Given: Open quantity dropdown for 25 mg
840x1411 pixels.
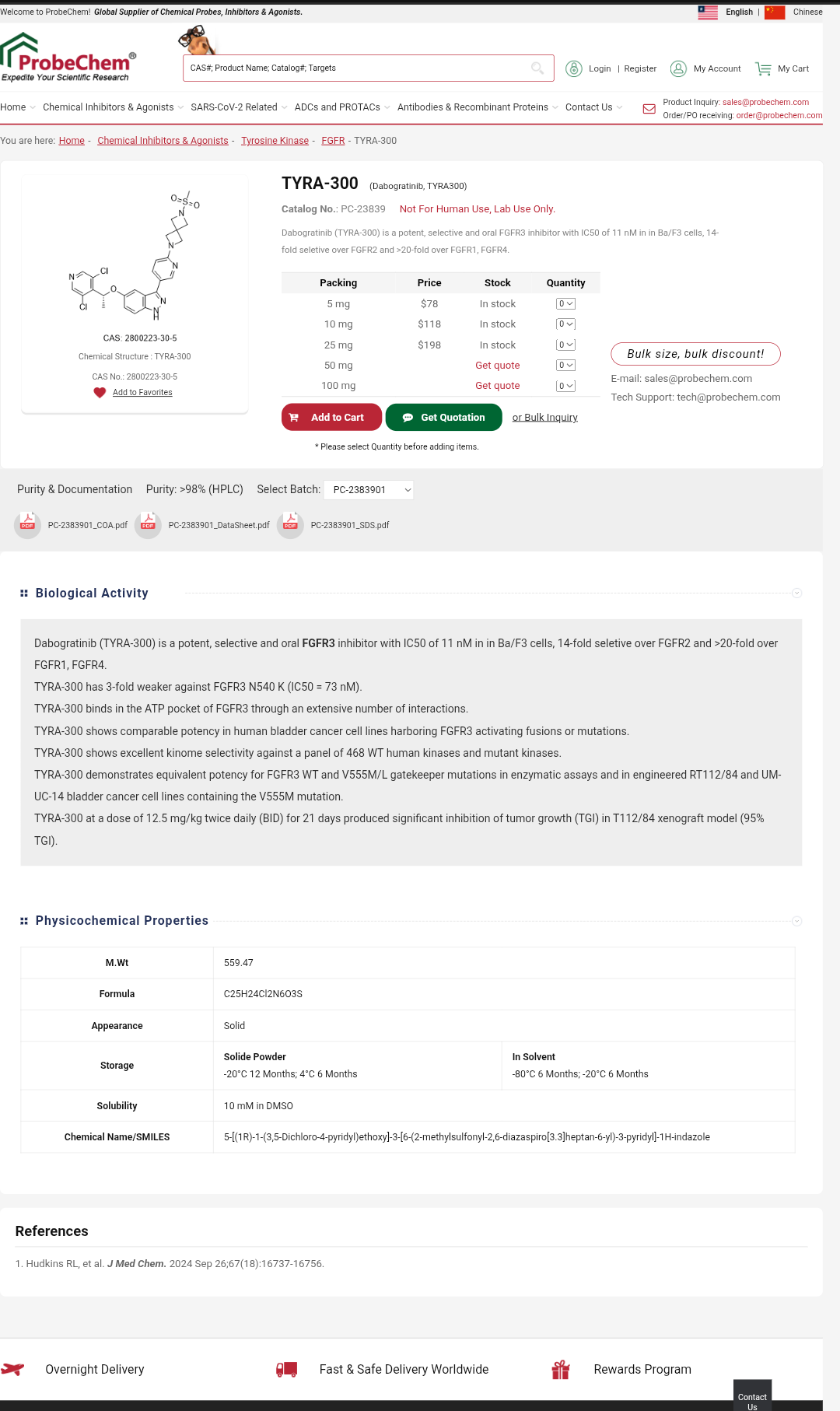Looking at the screenshot, I should click(x=565, y=345).
